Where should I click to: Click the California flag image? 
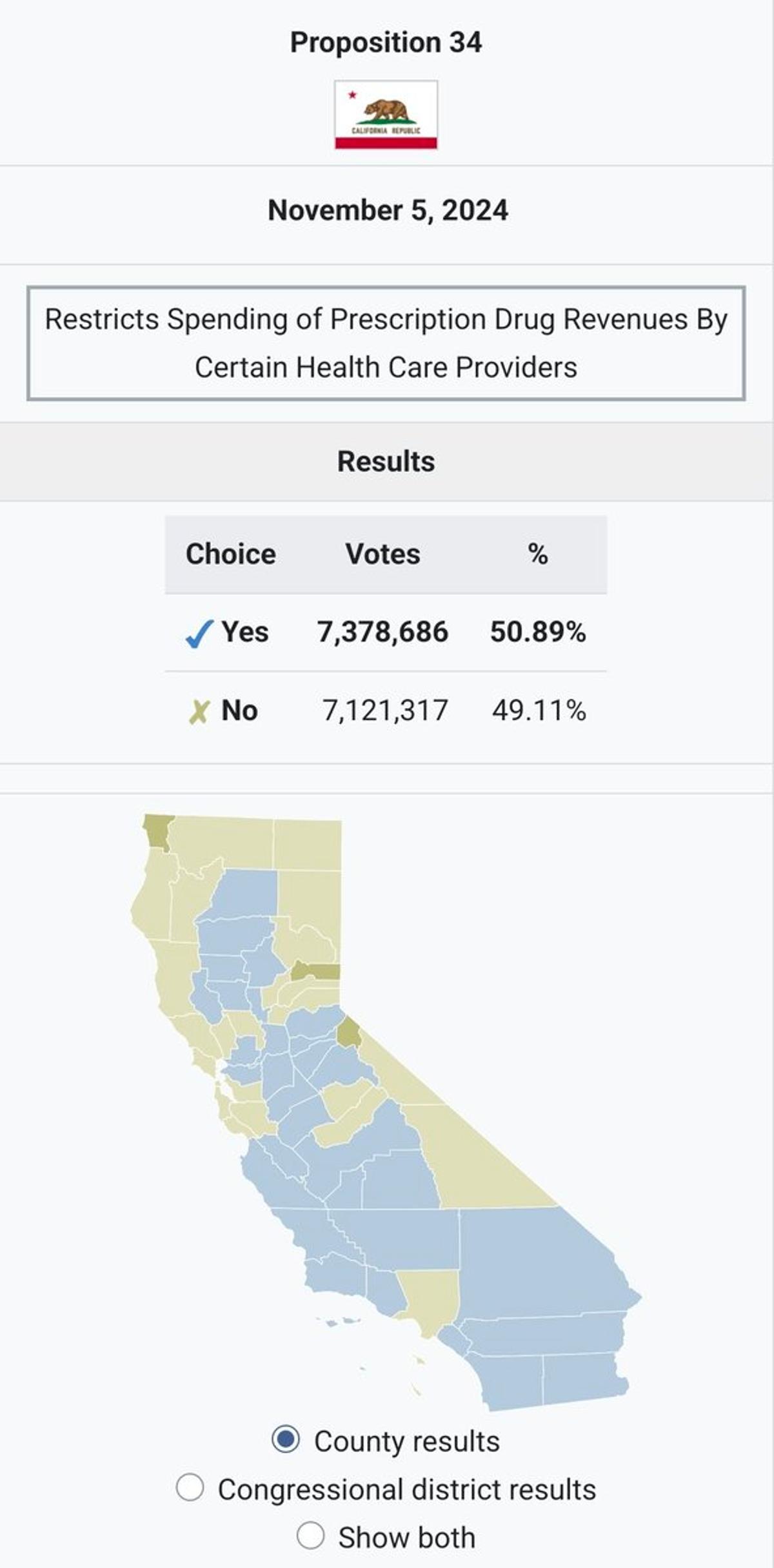[386, 115]
